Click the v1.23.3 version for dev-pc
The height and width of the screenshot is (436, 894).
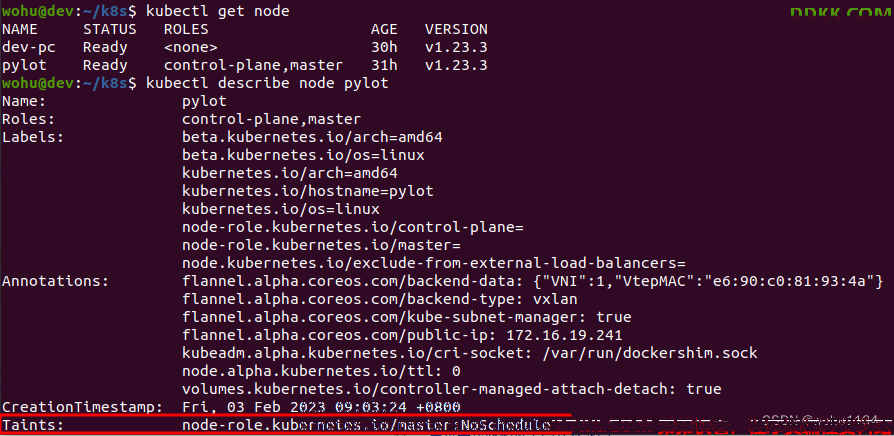[456, 47]
